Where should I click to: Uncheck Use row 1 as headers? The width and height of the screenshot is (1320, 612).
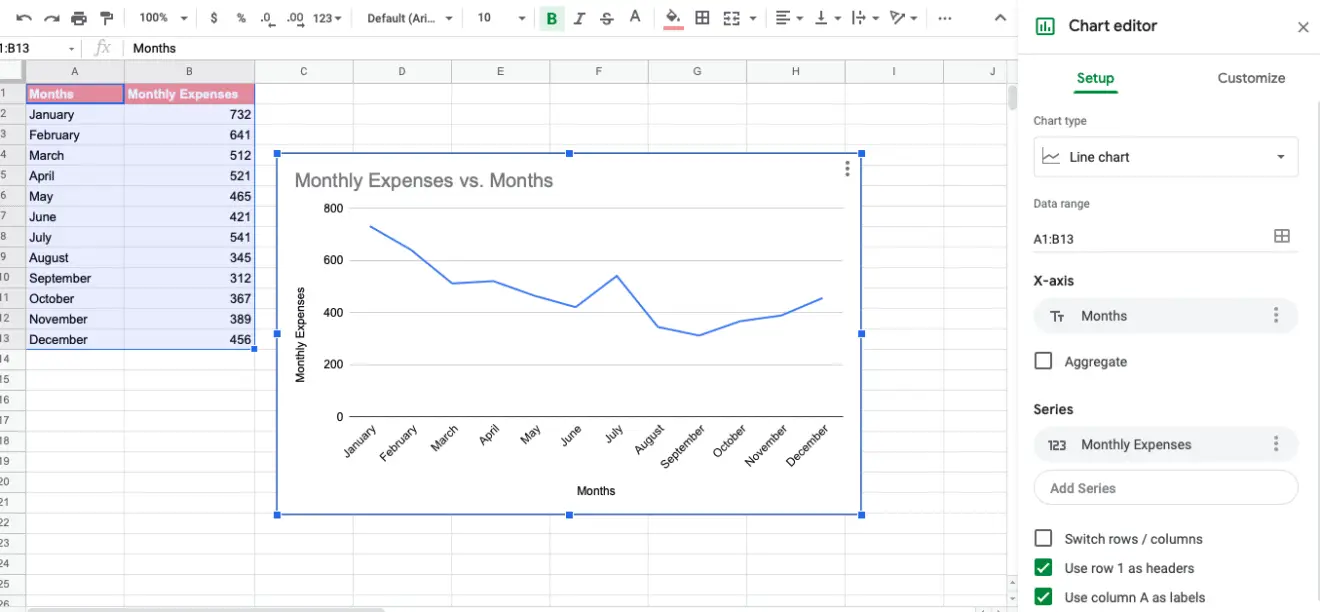(1043, 567)
